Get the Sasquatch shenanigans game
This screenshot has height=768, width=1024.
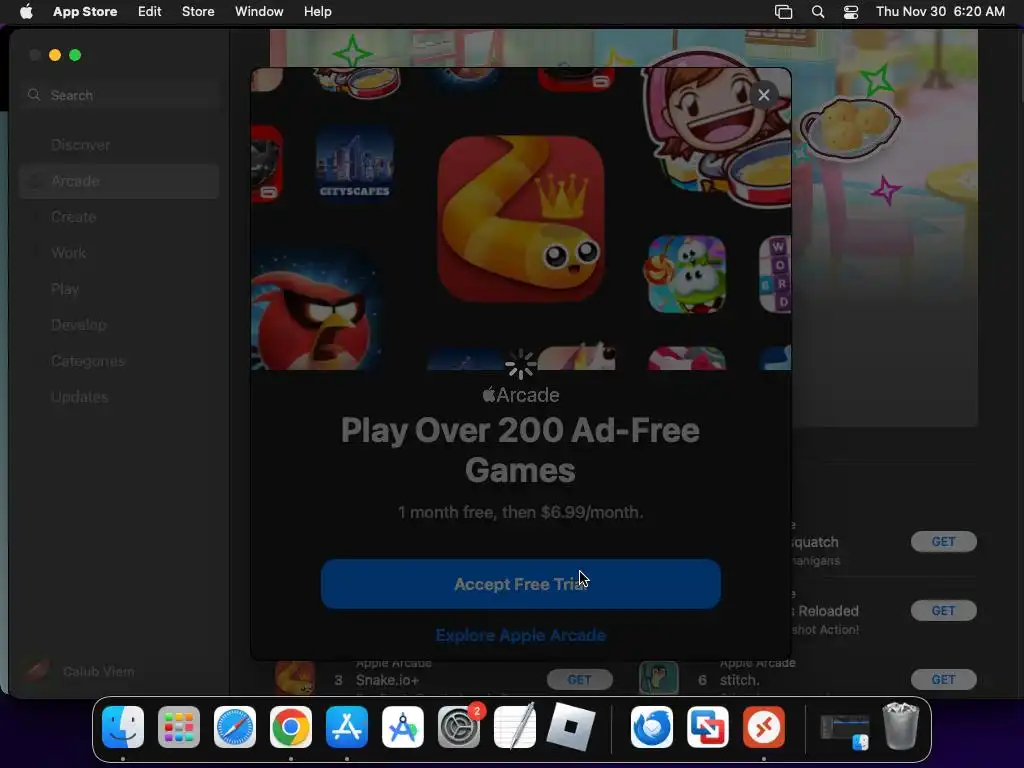click(943, 541)
